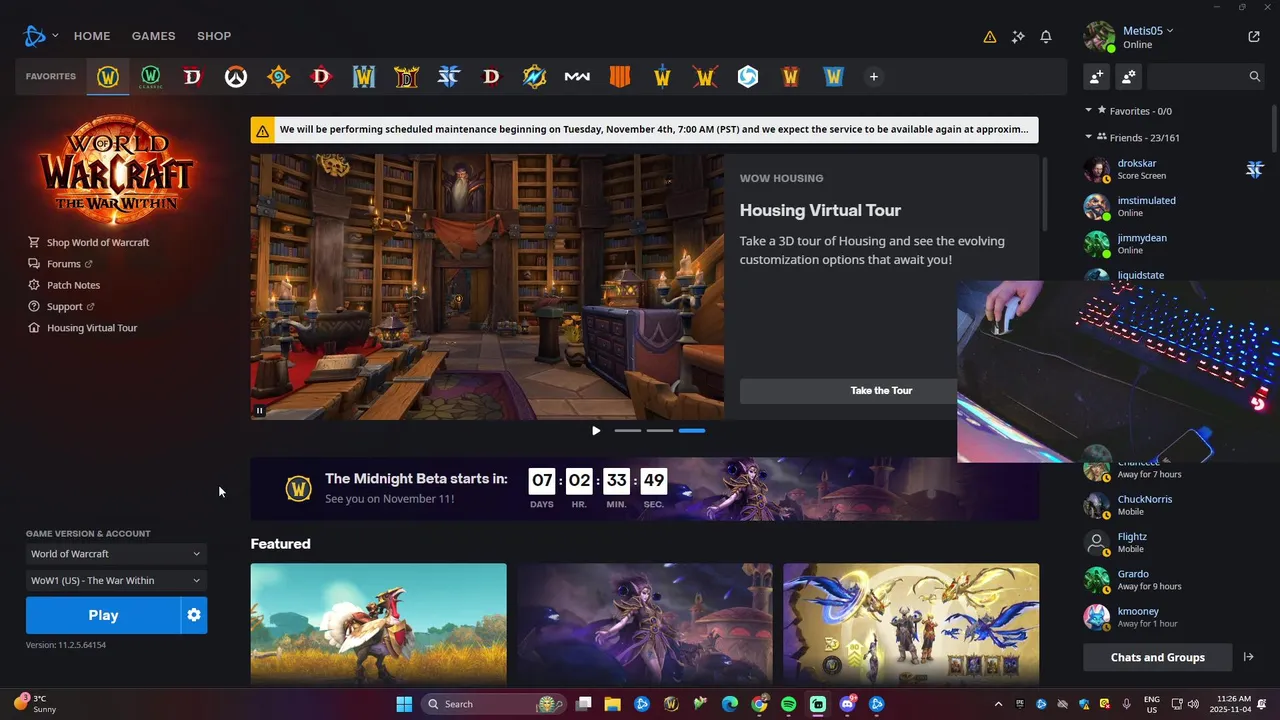Open the WoW1 (US) account dropdown
Viewport: 1280px width, 720px height.
point(116,580)
